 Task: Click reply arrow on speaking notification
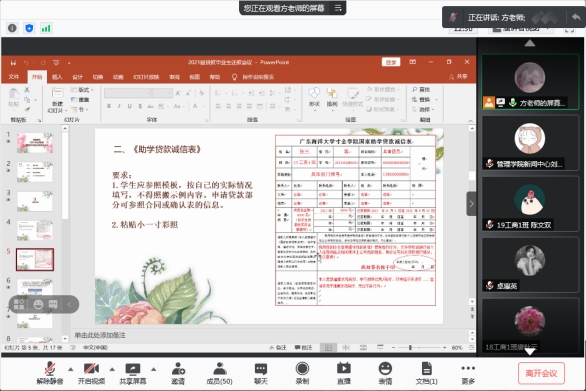point(576,17)
